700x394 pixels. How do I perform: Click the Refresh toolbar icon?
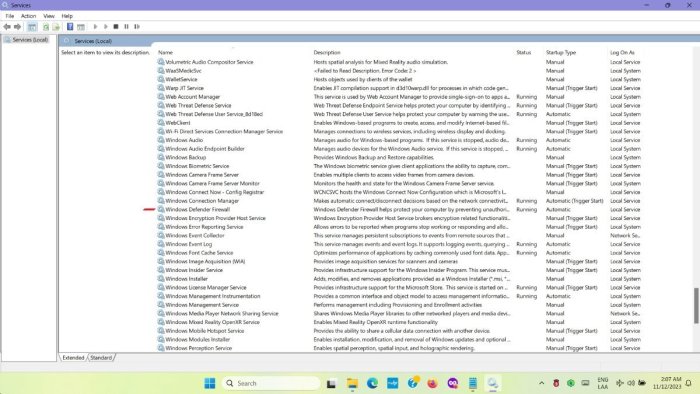(x=46, y=27)
